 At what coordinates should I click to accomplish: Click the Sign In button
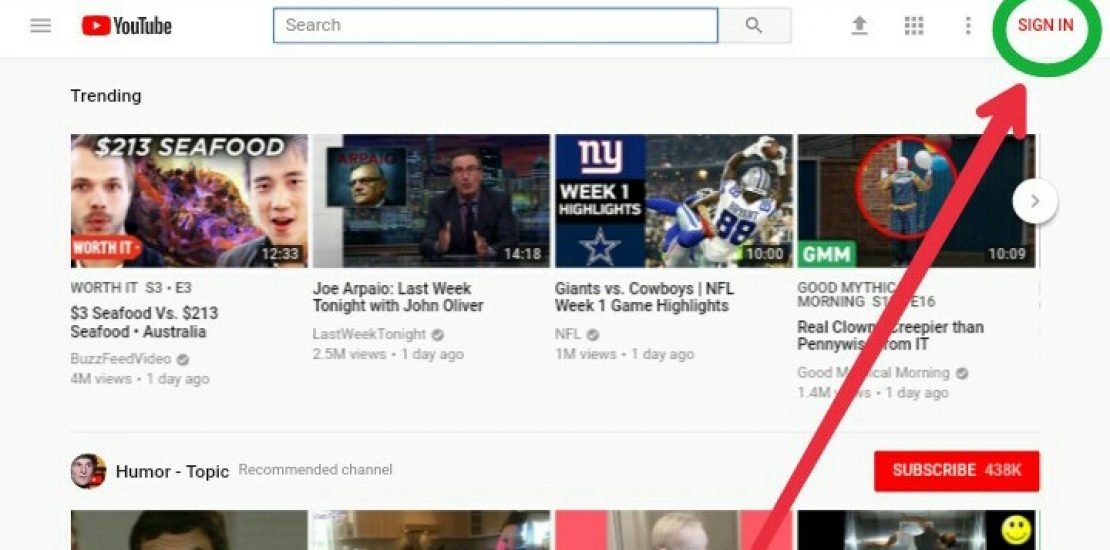(x=1045, y=26)
